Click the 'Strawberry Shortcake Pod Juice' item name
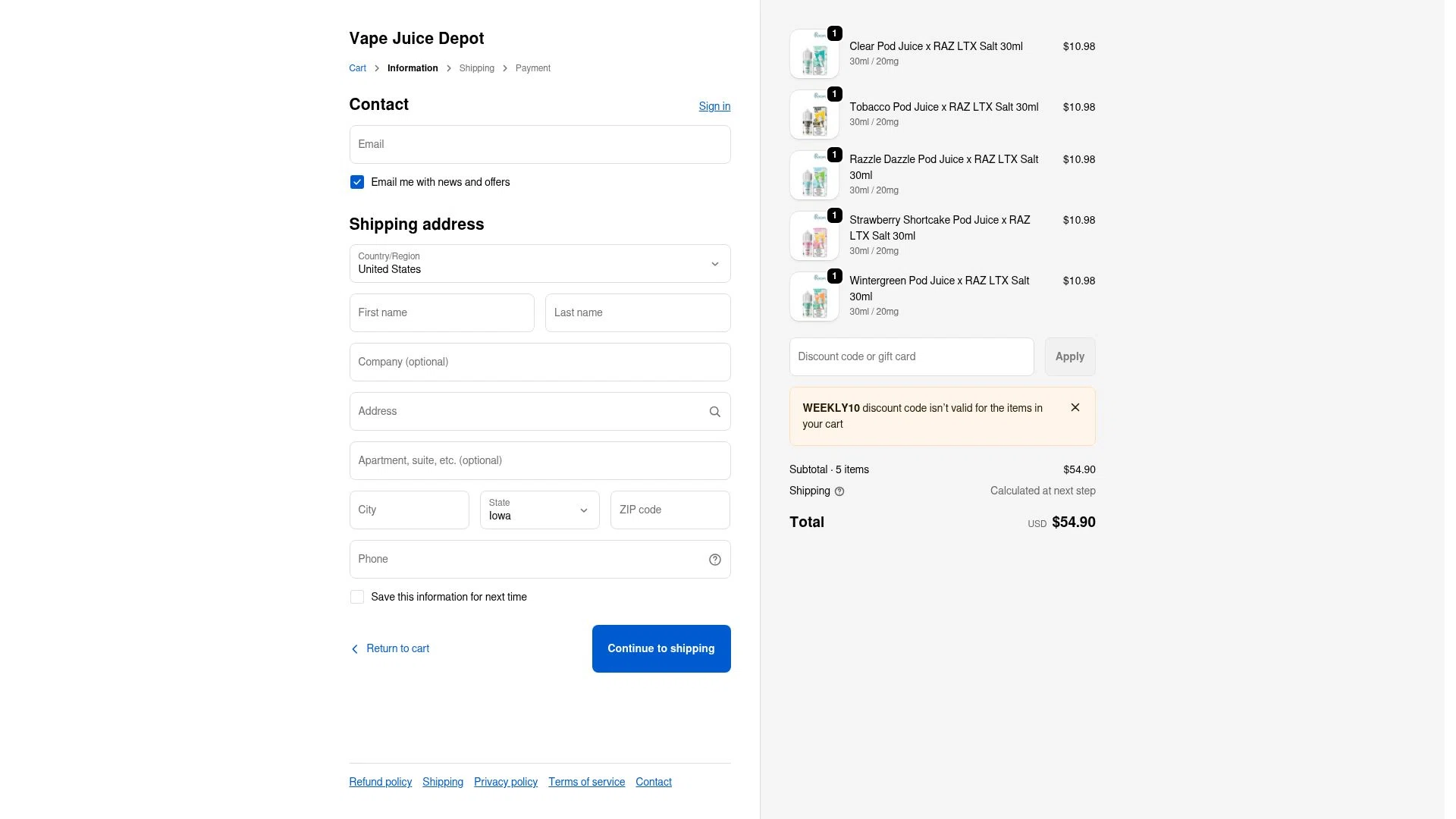The width and height of the screenshot is (1456, 819). point(940,227)
